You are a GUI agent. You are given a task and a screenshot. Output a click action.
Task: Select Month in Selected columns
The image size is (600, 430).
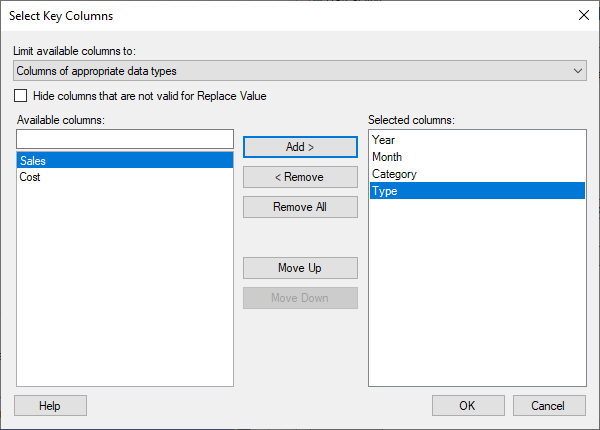[x=477, y=157]
